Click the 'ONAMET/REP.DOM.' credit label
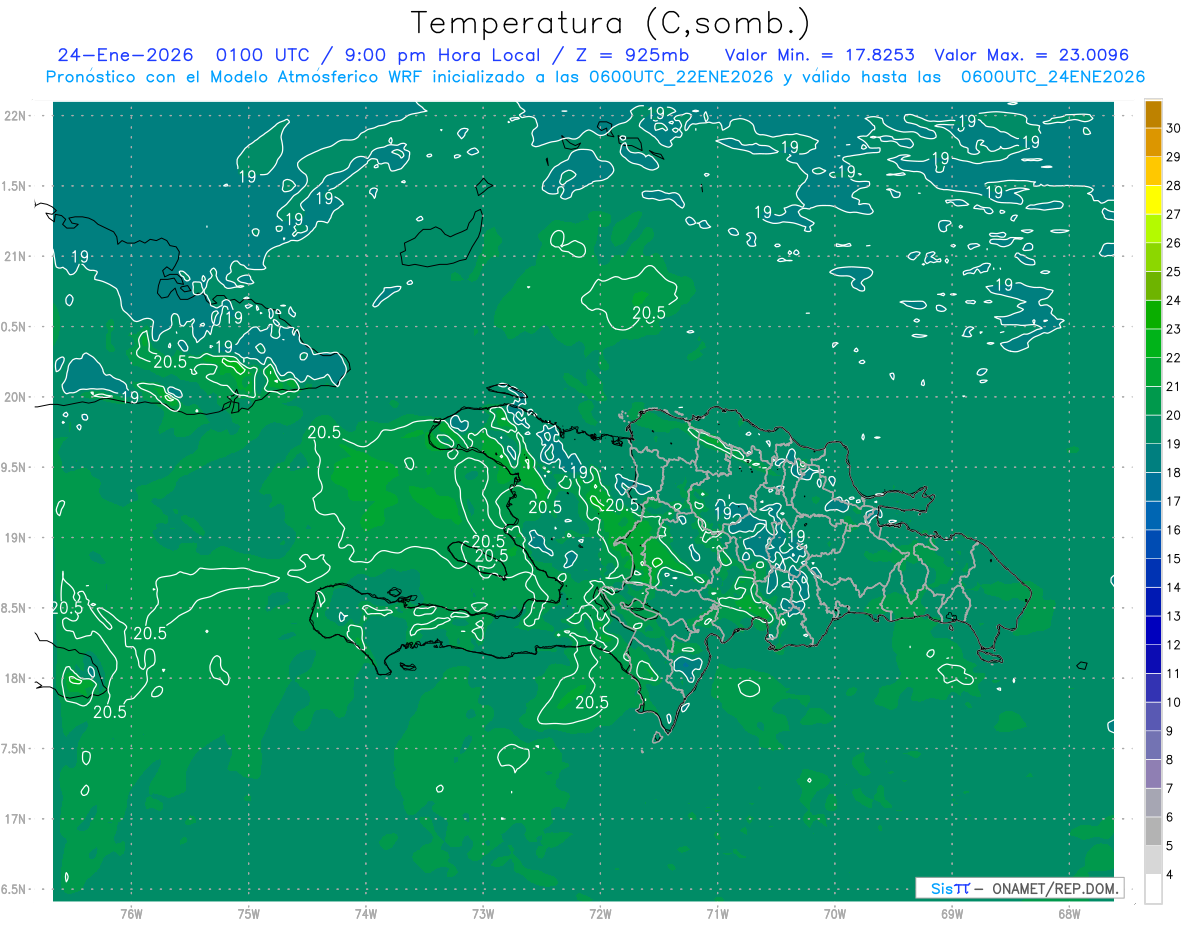Screen dimensions: 1200x927 1054,889
